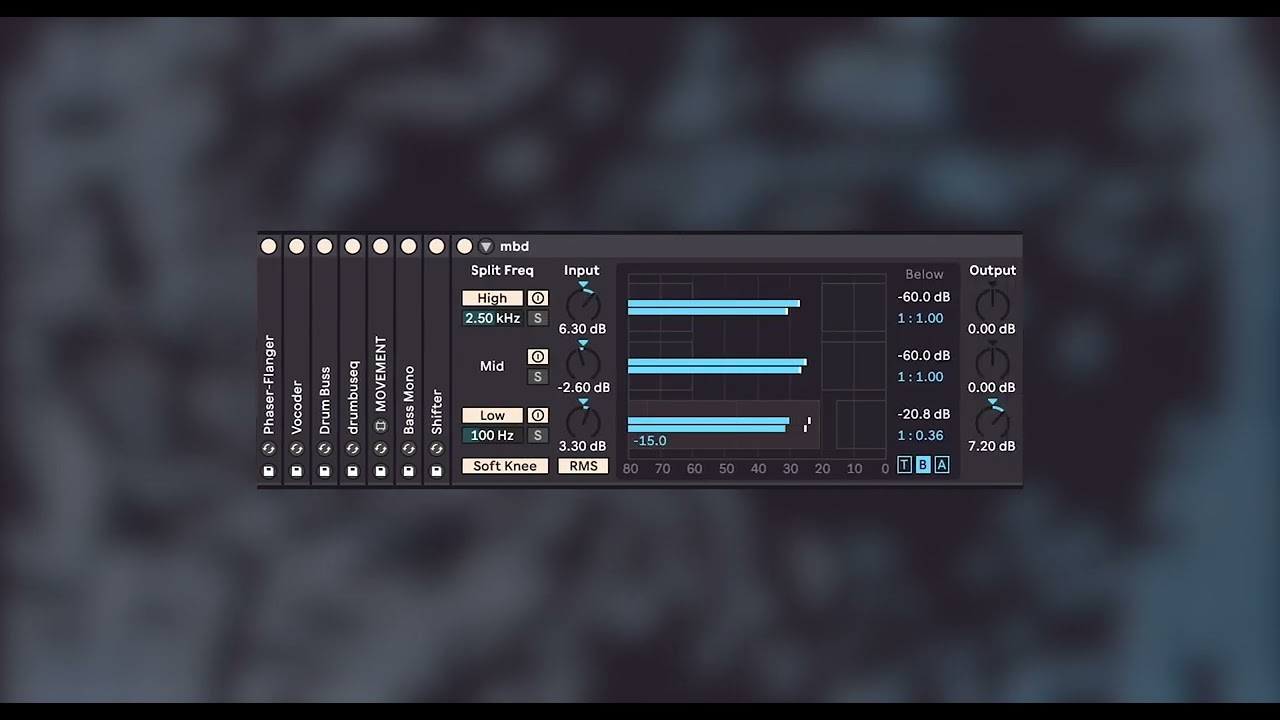Save Phaser-Flanger preset with disk icon

[268, 471]
